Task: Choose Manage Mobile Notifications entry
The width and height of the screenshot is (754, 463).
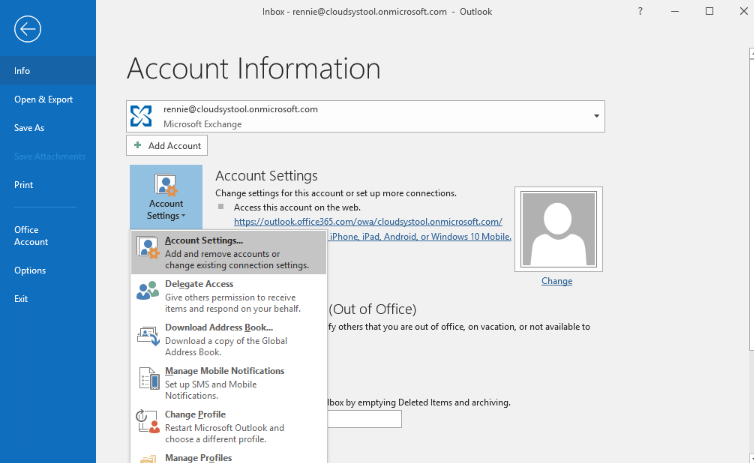Action: tap(228, 383)
